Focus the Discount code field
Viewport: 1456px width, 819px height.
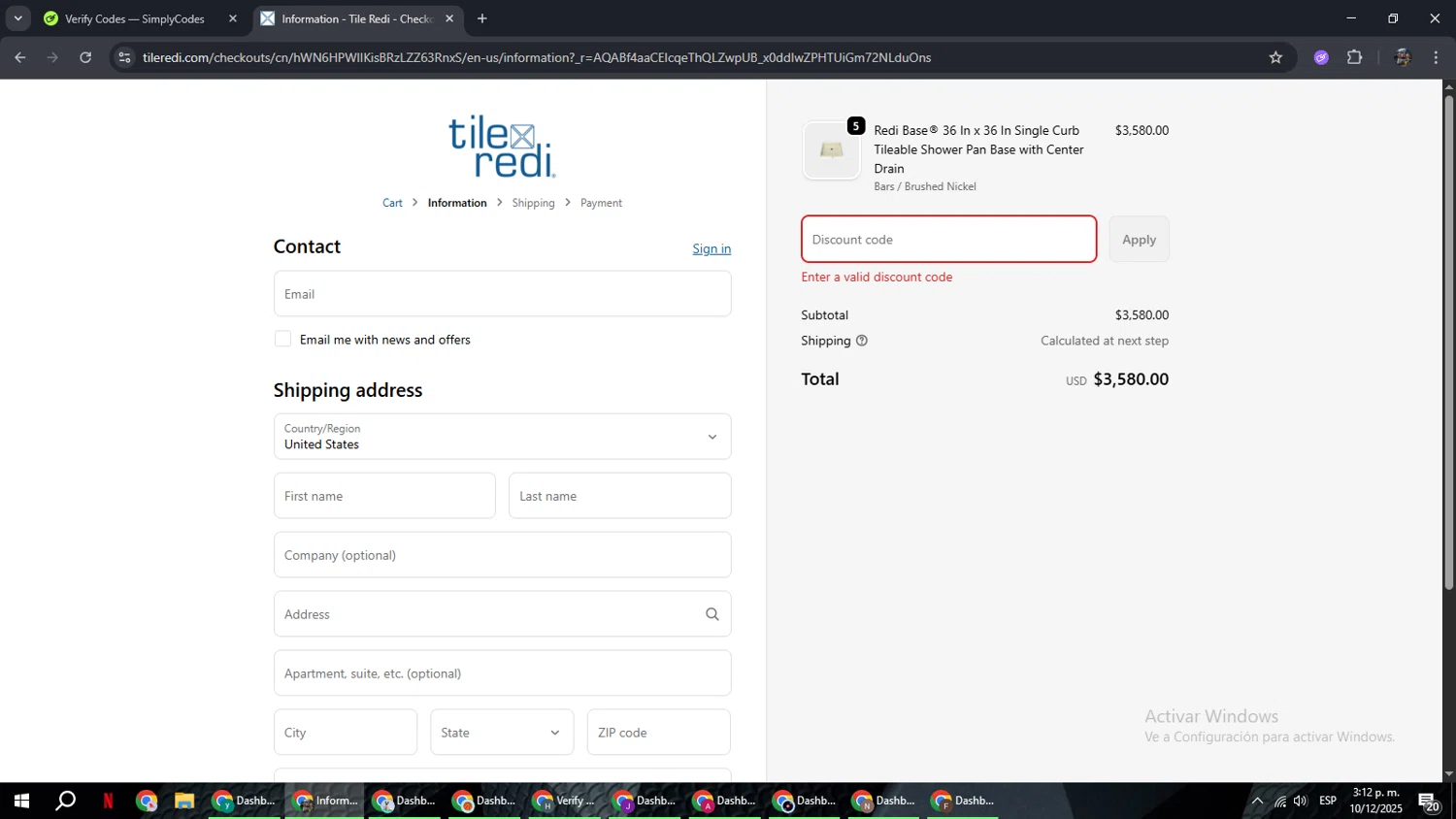pos(948,240)
